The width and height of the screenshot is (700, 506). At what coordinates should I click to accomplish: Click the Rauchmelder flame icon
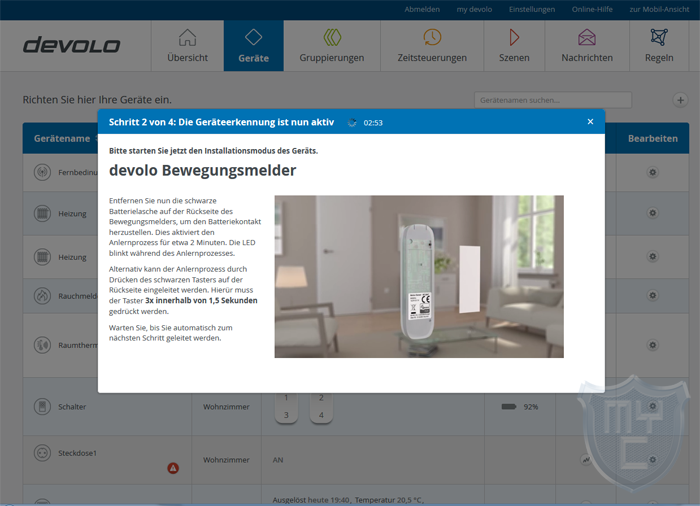[x=42, y=296]
